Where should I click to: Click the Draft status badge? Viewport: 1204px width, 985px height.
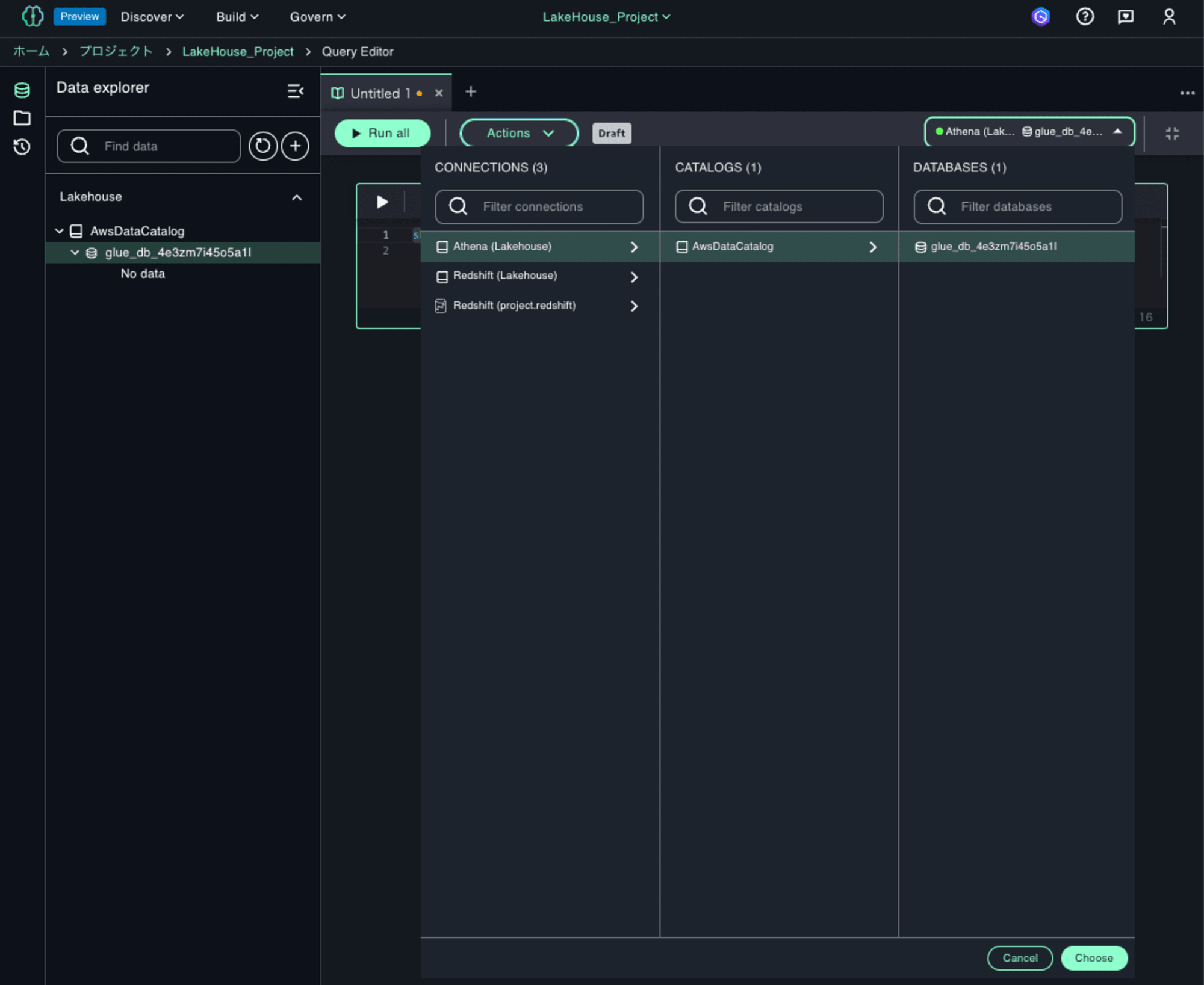(612, 133)
